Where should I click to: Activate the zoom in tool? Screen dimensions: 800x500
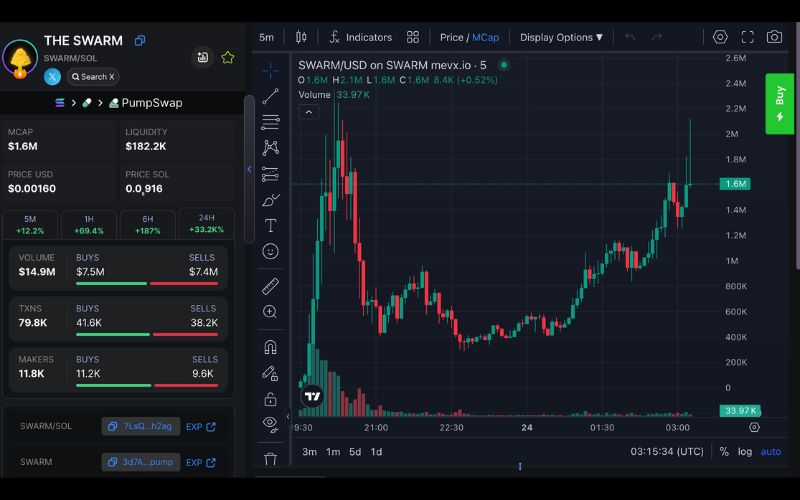(x=270, y=312)
